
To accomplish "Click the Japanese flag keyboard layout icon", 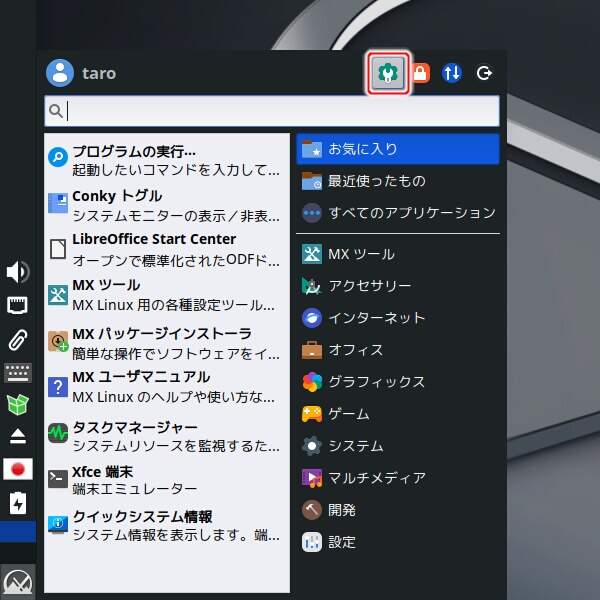I will [18, 469].
